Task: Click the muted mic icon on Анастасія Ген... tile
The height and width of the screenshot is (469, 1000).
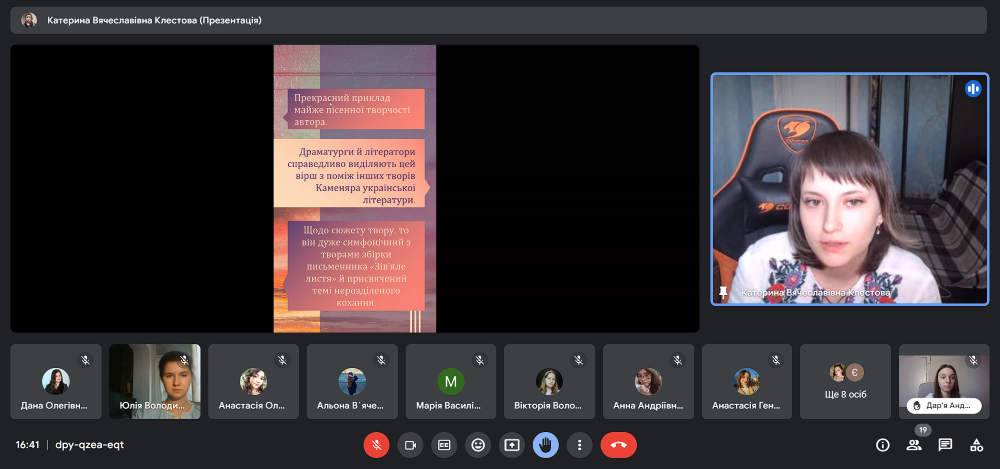Action: point(776,361)
